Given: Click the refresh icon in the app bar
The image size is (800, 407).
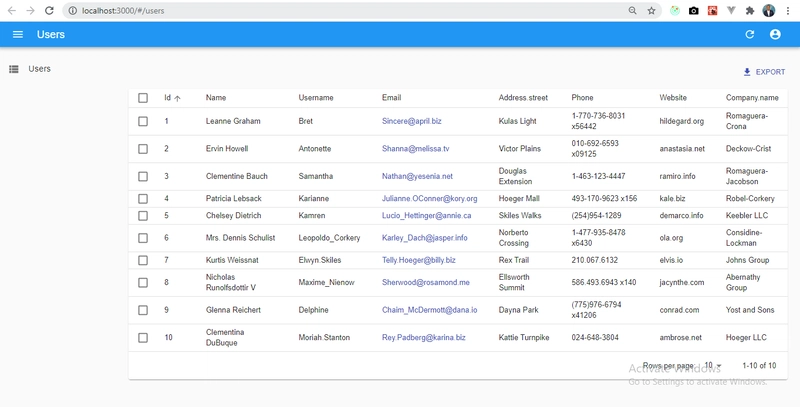Looking at the screenshot, I should point(749,34).
